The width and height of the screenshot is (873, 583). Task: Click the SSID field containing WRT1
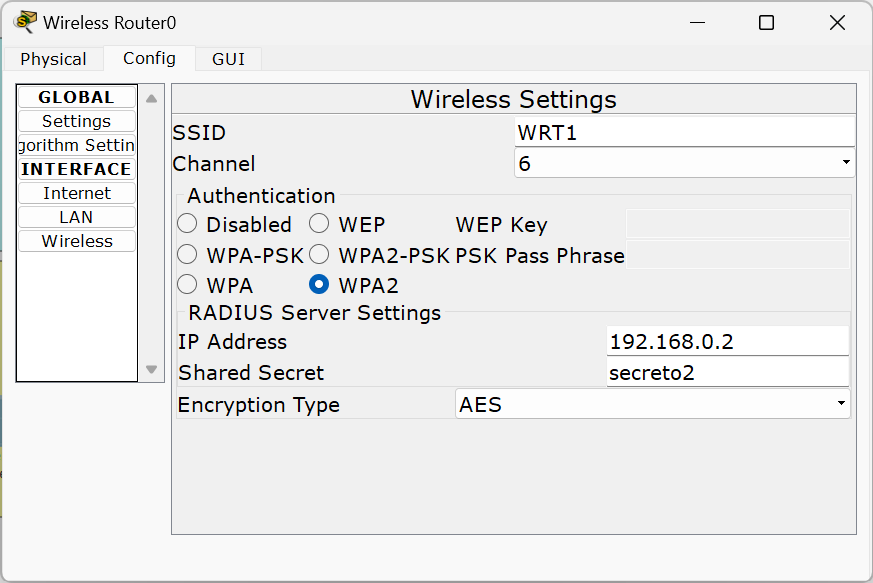(684, 132)
